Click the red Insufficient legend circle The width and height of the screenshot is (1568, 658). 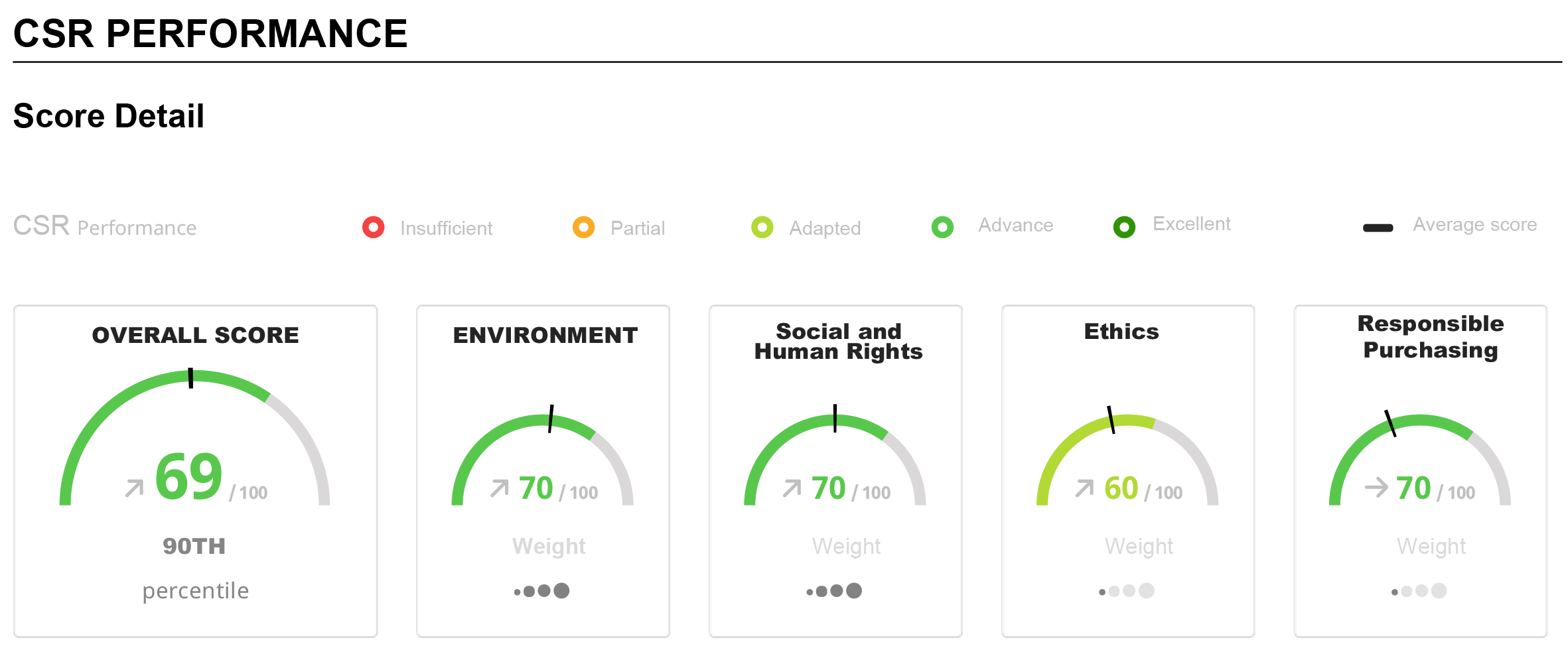(x=374, y=228)
